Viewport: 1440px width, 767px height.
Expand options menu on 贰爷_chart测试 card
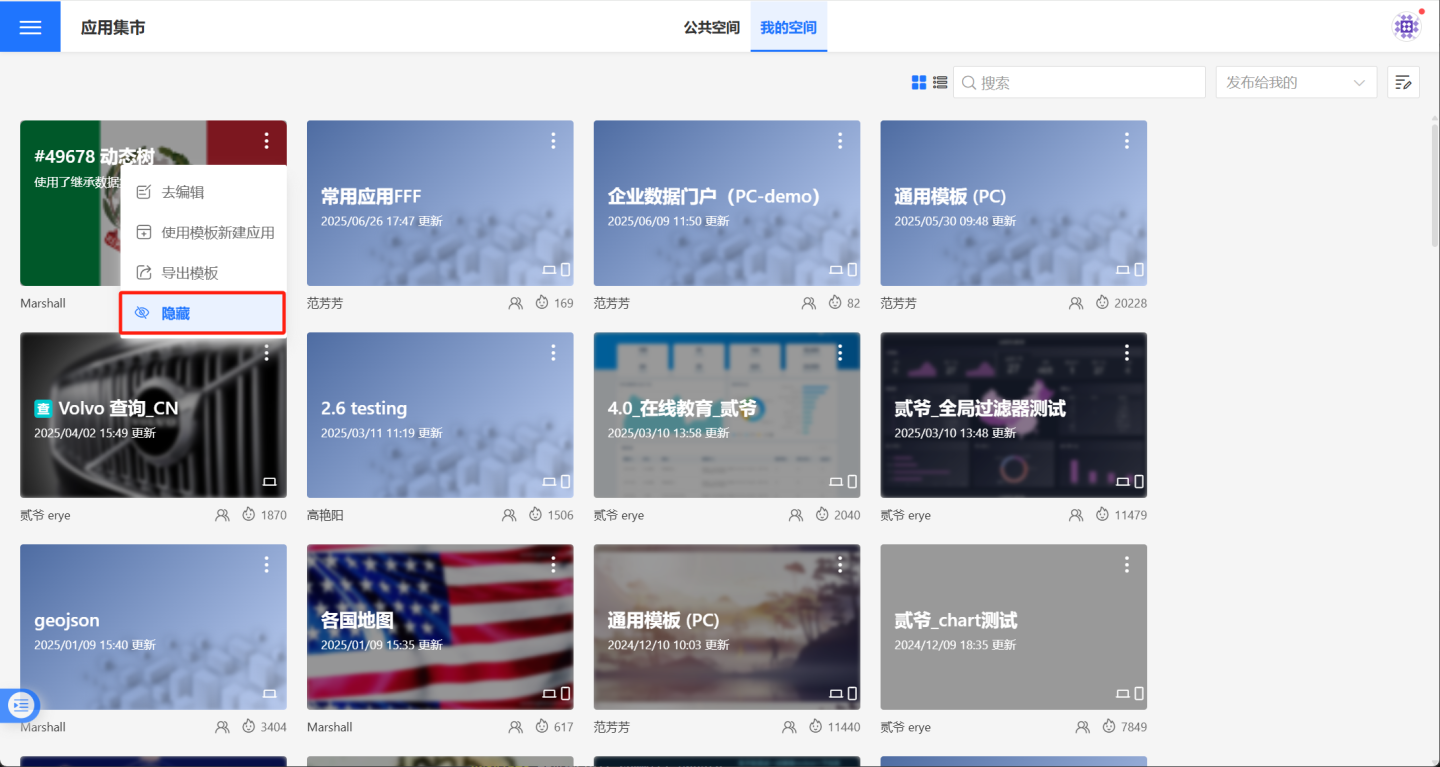(1127, 565)
